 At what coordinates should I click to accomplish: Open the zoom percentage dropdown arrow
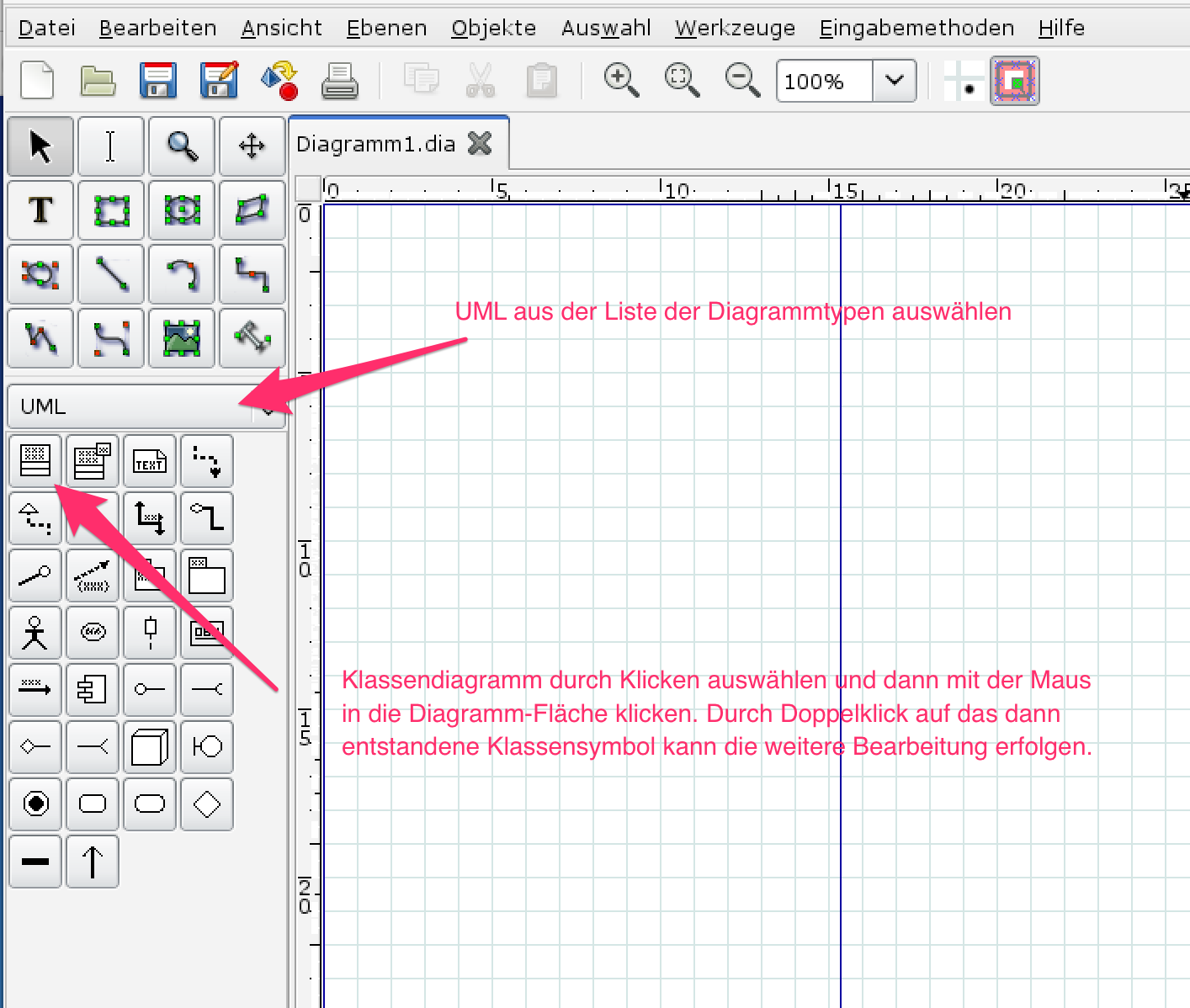coord(895,81)
